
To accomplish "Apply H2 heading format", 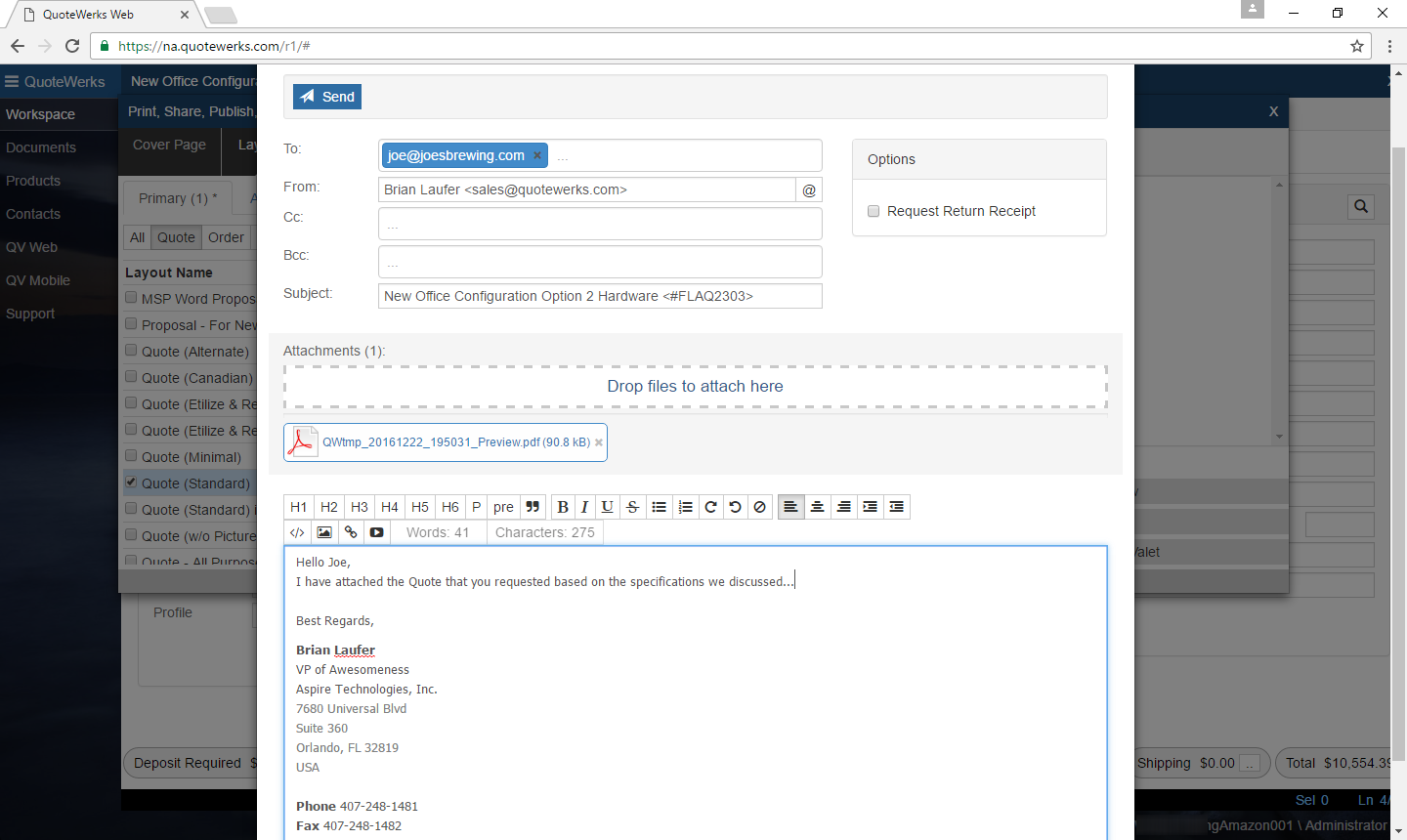I will click(329, 507).
